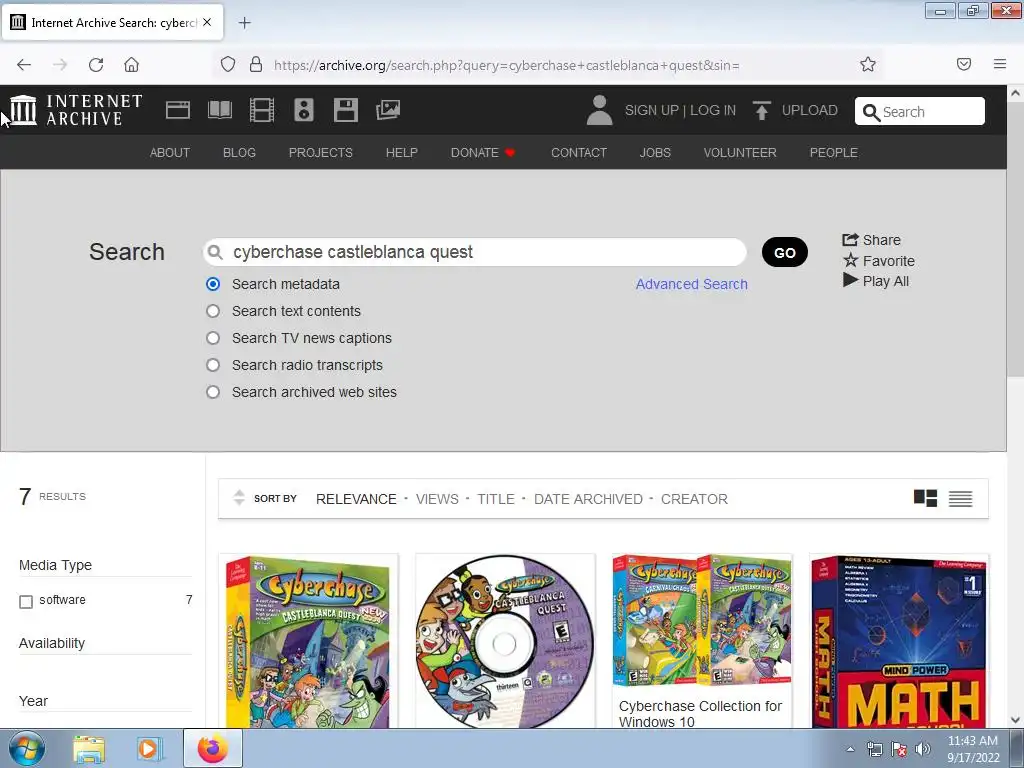Image resolution: width=1024 pixels, height=768 pixels.
Task: Switch to tile view layout
Action: pyautogui.click(x=925, y=498)
